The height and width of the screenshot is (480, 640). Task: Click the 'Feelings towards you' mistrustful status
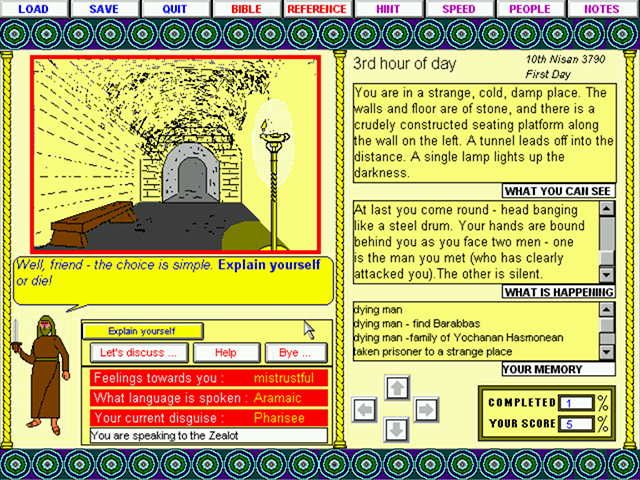point(209,378)
